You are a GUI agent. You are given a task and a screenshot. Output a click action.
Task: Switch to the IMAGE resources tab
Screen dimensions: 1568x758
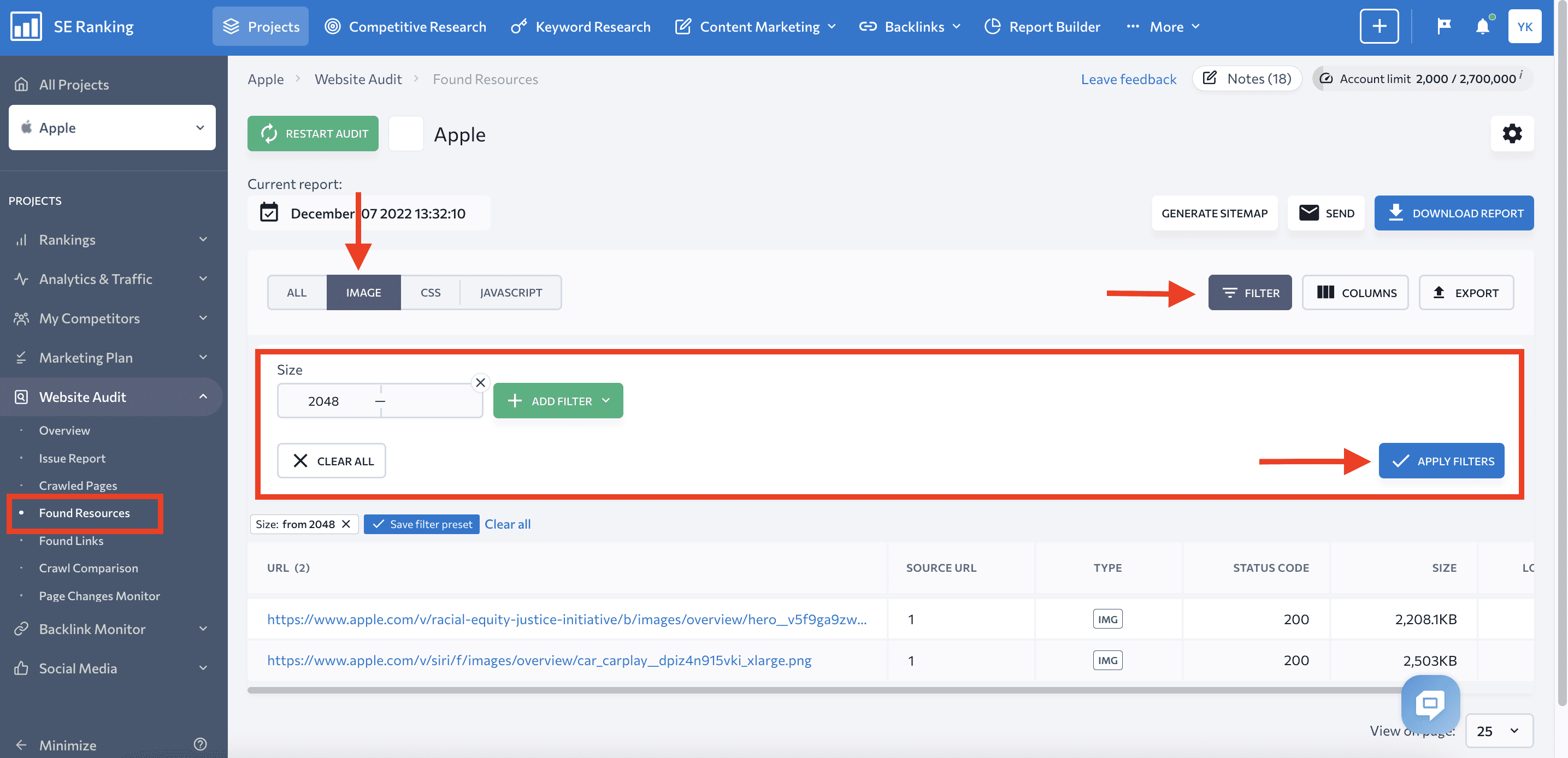point(363,292)
